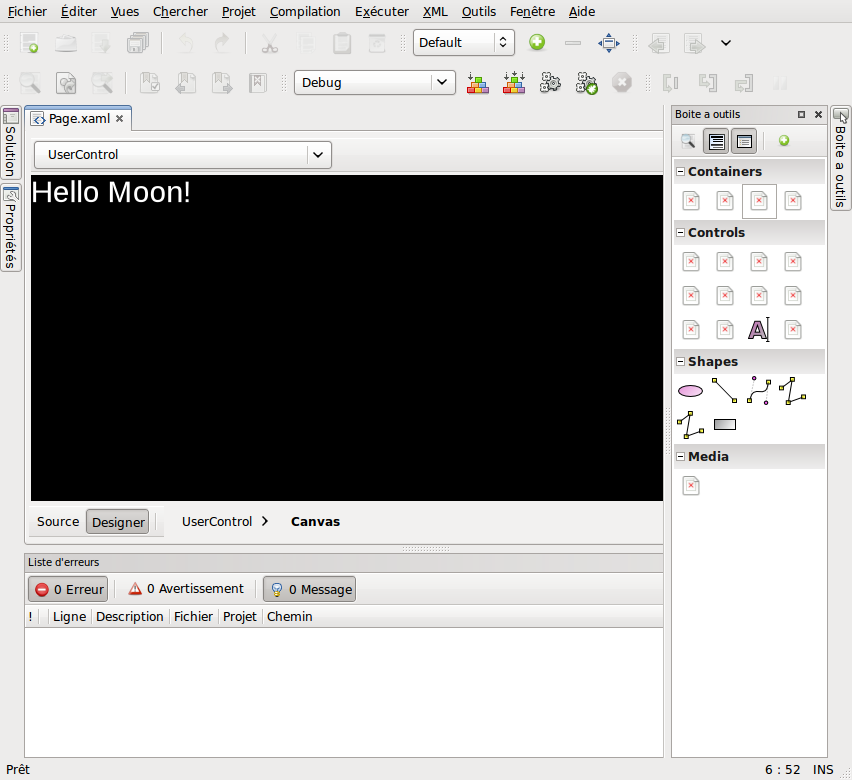Toggle fullscreen with blue arrows icon
The width and height of the screenshot is (852, 780).
(609, 43)
